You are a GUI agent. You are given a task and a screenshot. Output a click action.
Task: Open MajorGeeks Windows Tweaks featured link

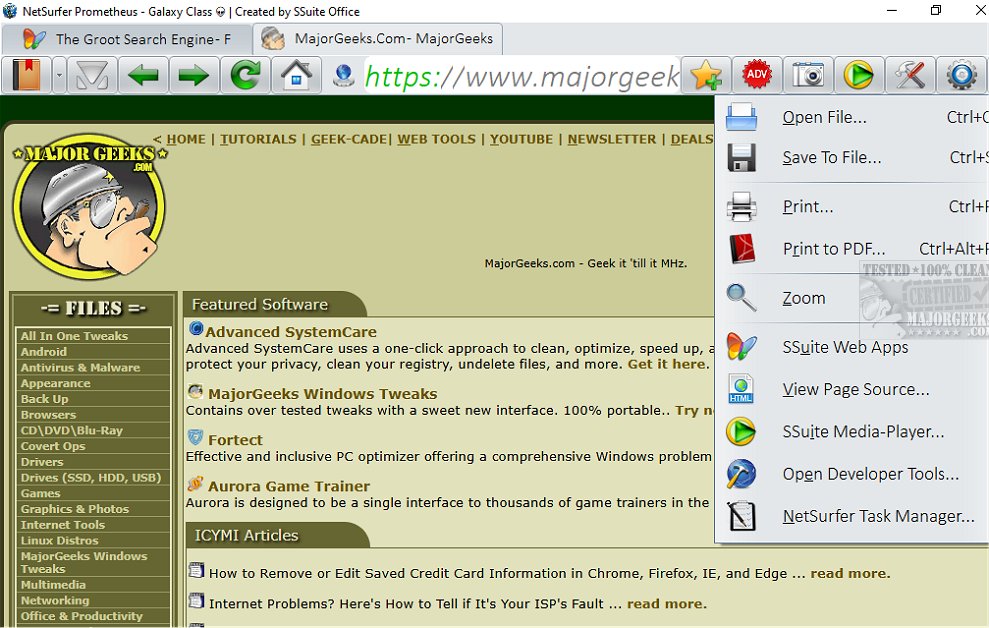322,393
